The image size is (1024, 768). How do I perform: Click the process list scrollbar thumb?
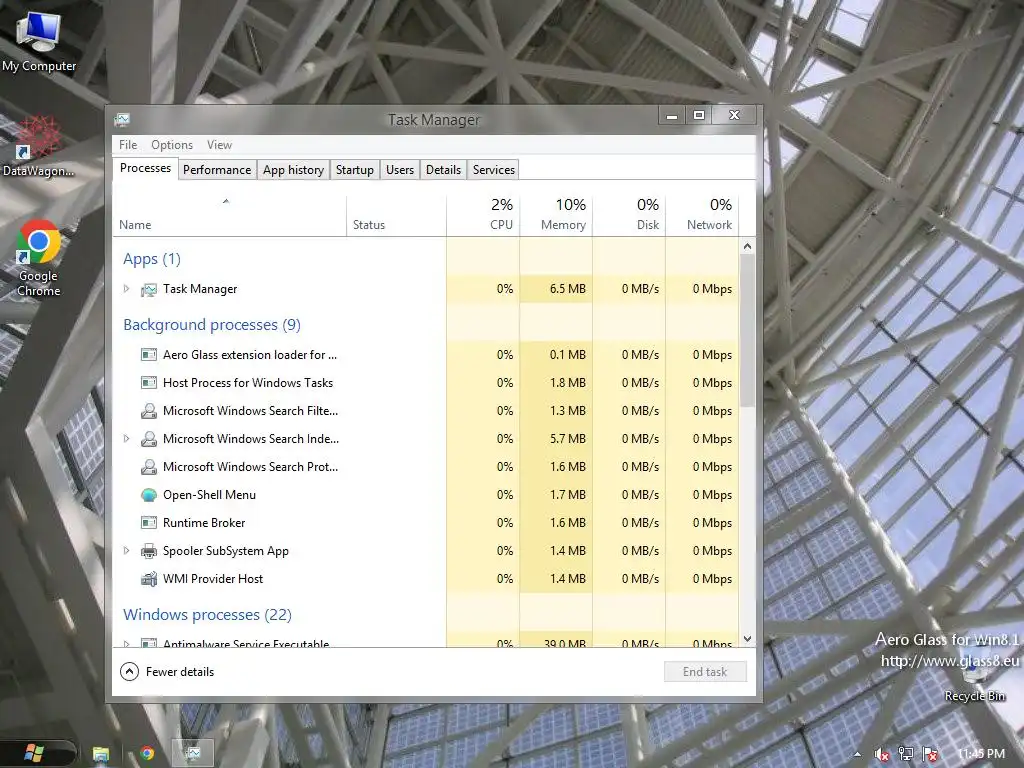tap(748, 330)
